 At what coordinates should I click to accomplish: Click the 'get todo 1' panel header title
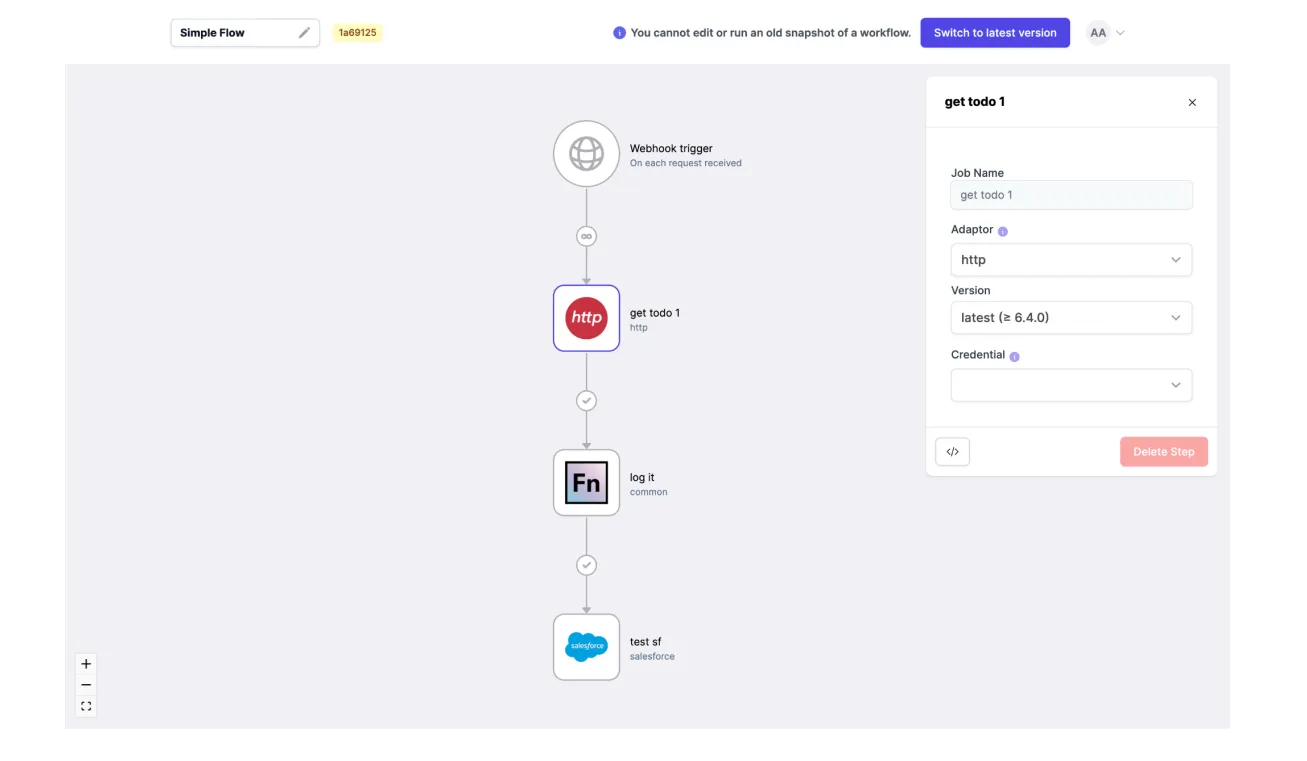[x=975, y=102]
